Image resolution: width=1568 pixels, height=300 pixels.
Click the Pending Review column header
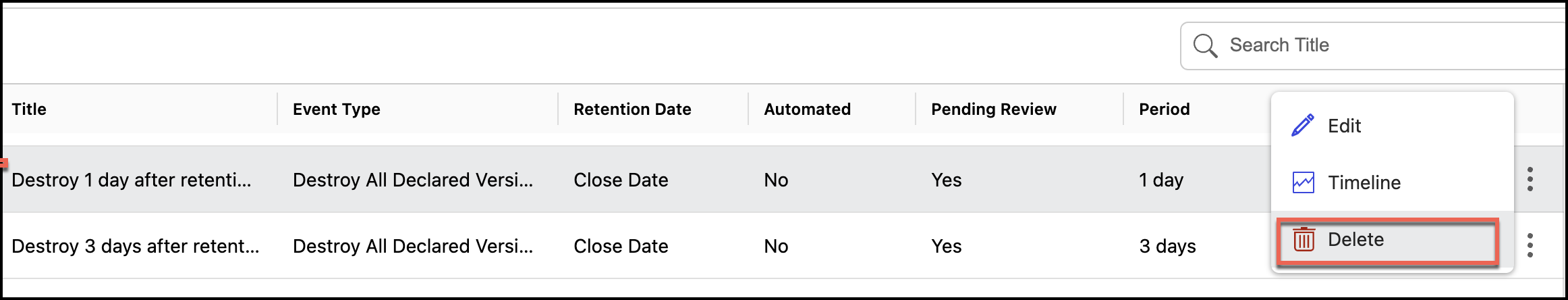pyautogui.click(x=993, y=109)
